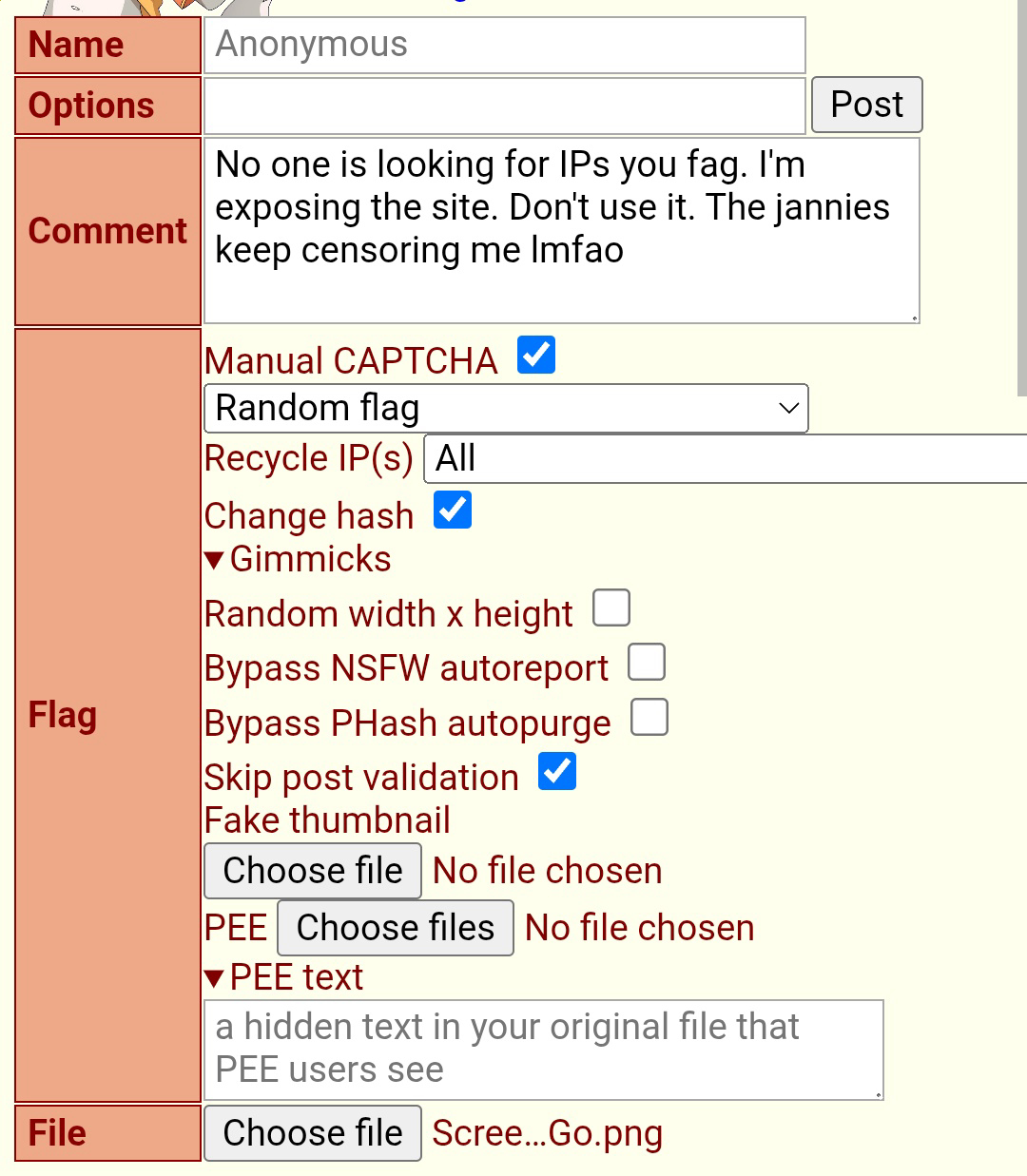This screenshot has width=1027, height=1176.
Task: Click the Scree...Go.png file name
Action: coord(548,1133)
